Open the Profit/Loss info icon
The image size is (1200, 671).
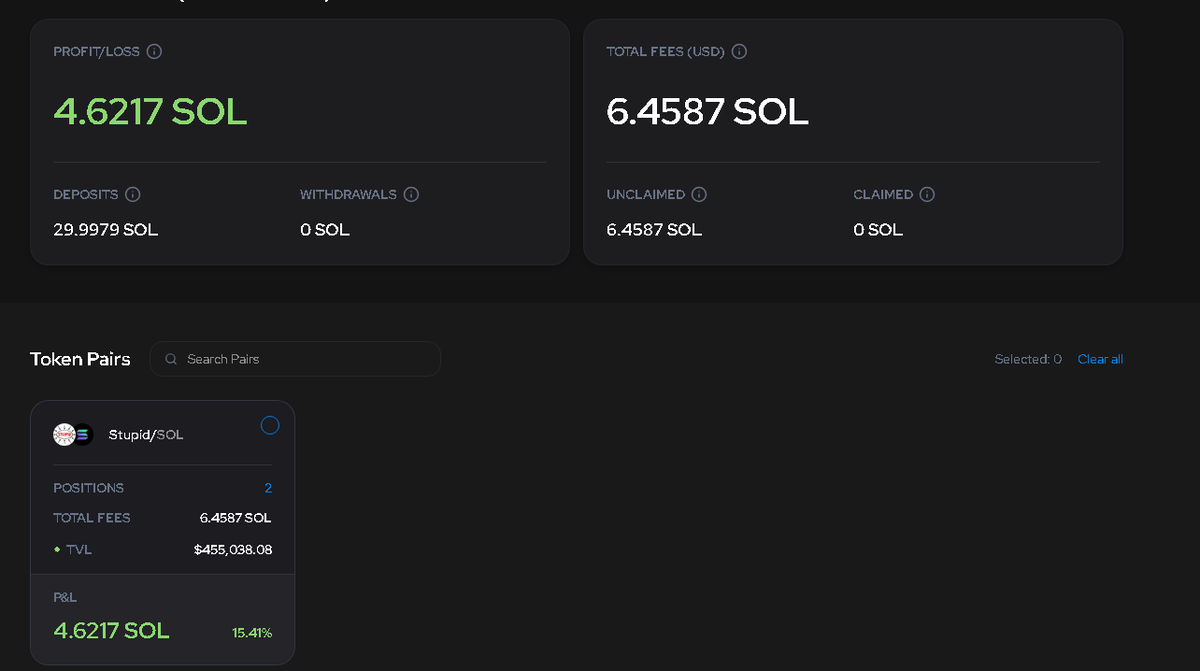[155, 51]
